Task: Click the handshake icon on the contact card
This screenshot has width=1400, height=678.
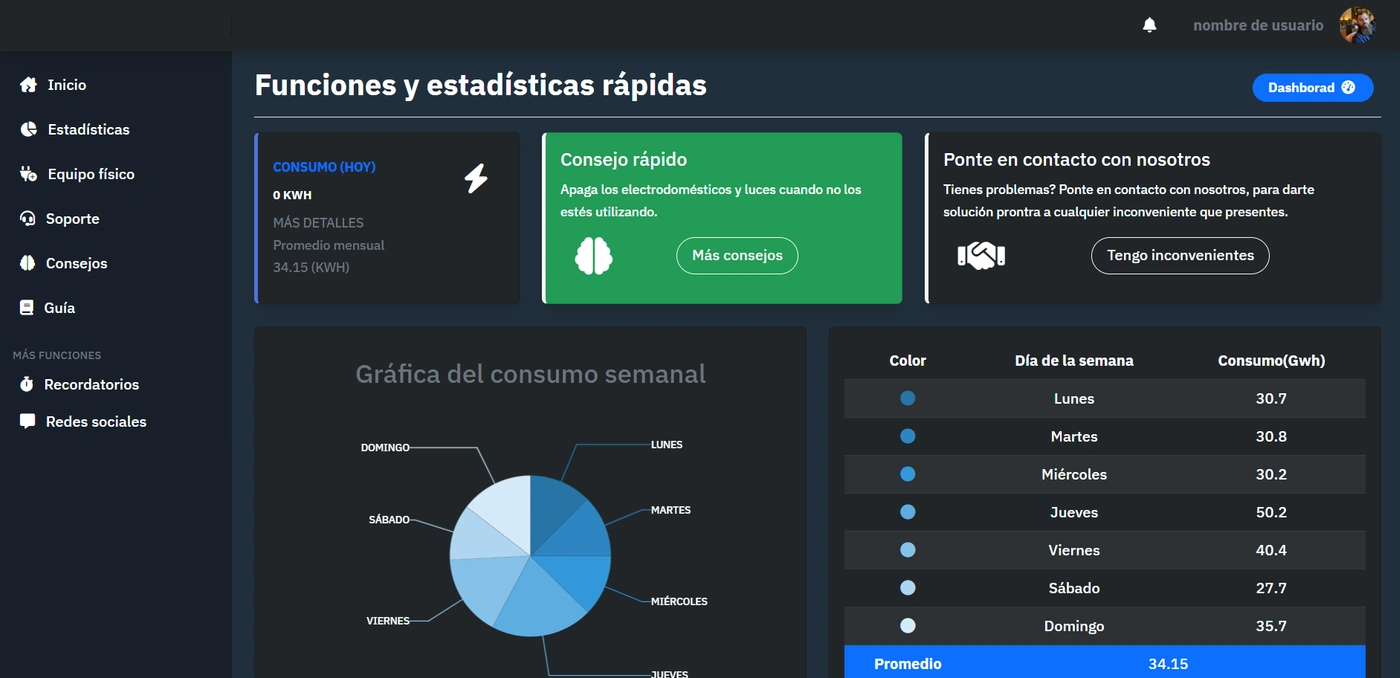Action: (981, 255)
